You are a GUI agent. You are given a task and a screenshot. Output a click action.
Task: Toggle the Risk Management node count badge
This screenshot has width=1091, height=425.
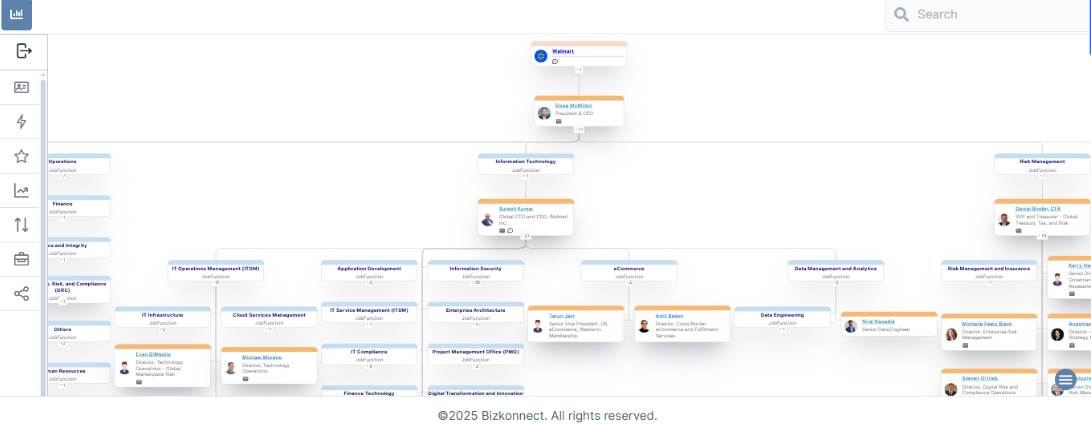(x=1042, y=176)
